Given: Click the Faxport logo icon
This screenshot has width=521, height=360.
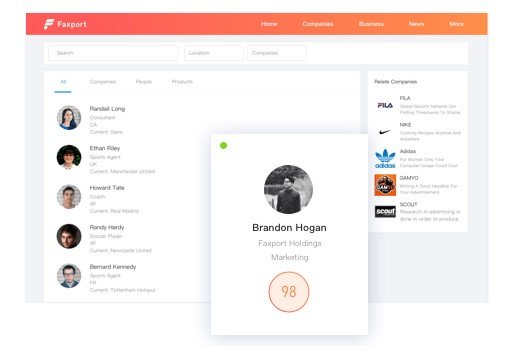Looking at the screenshot, I should point(49,24).
